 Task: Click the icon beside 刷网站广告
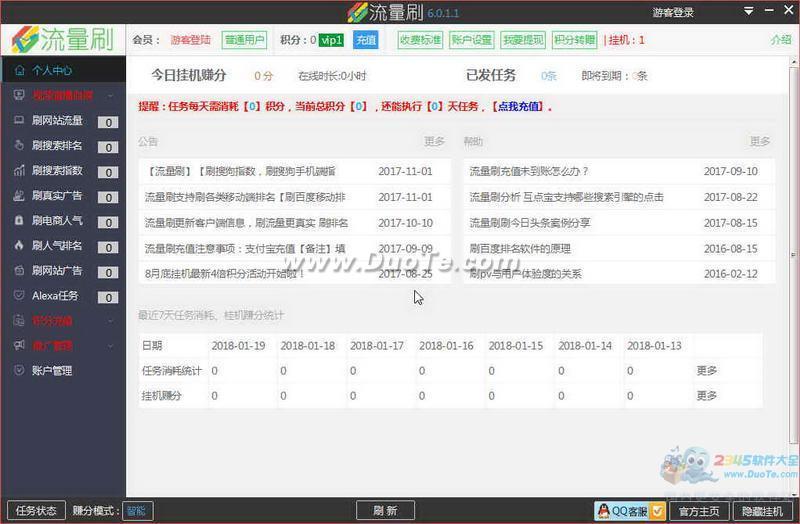19,270
